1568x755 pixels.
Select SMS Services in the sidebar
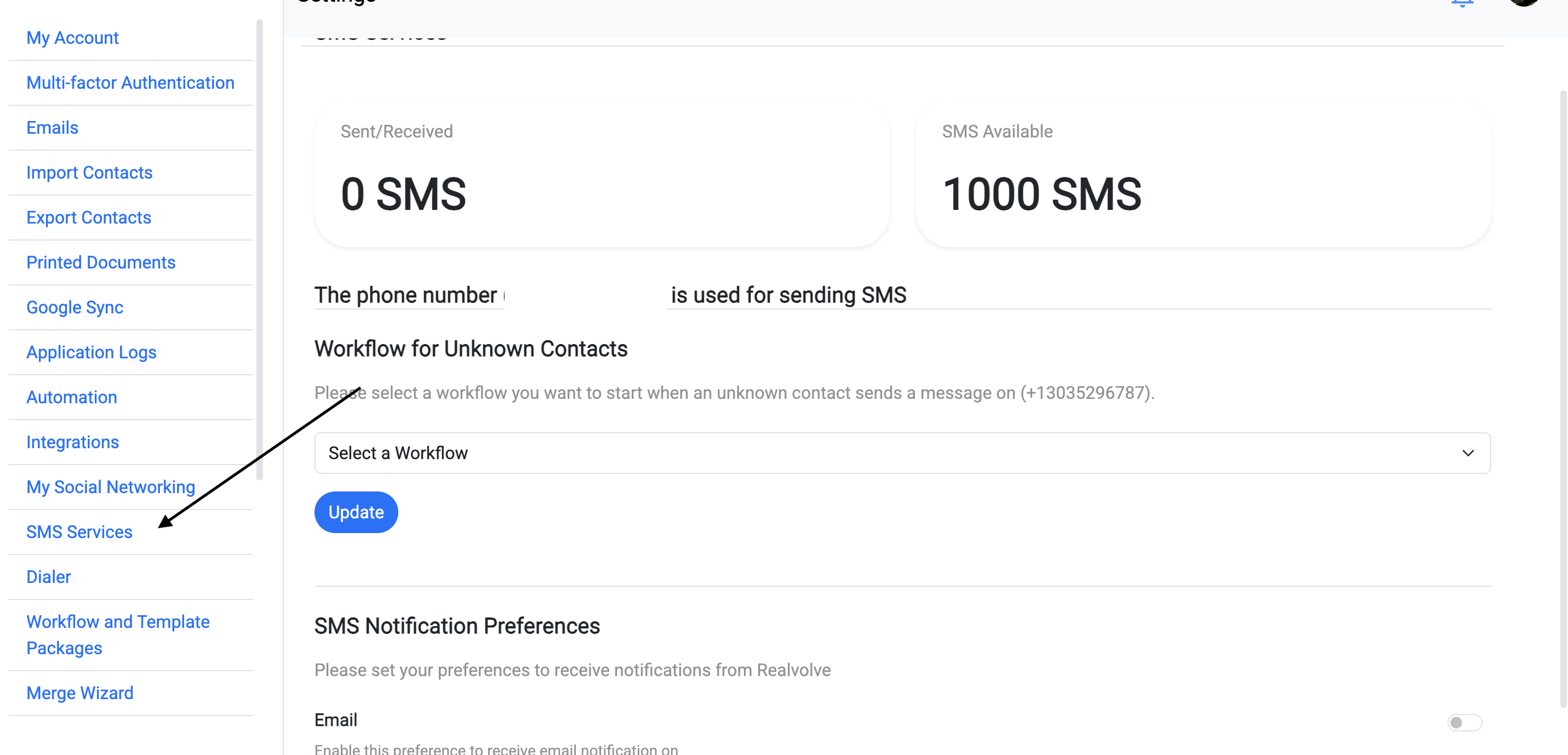[x=79, y=531]
